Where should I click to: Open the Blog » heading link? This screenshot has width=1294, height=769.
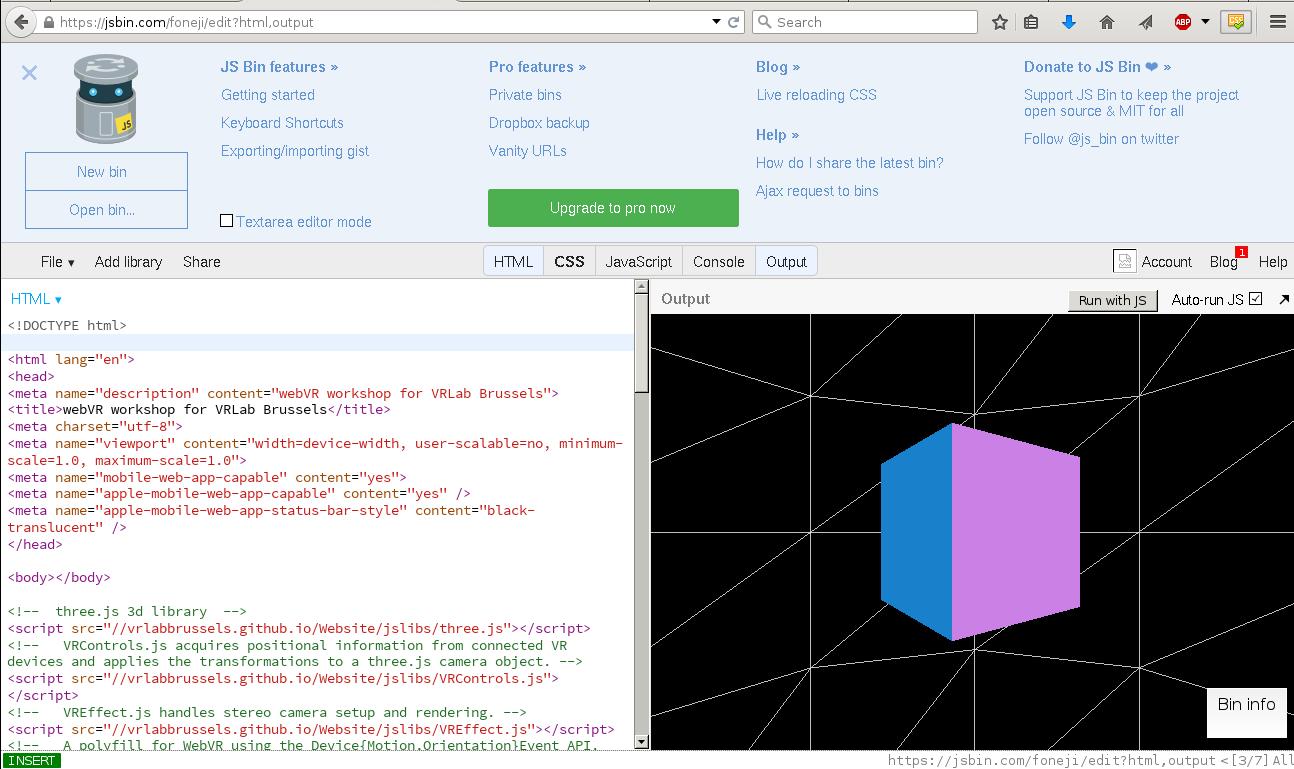[778, 67]
